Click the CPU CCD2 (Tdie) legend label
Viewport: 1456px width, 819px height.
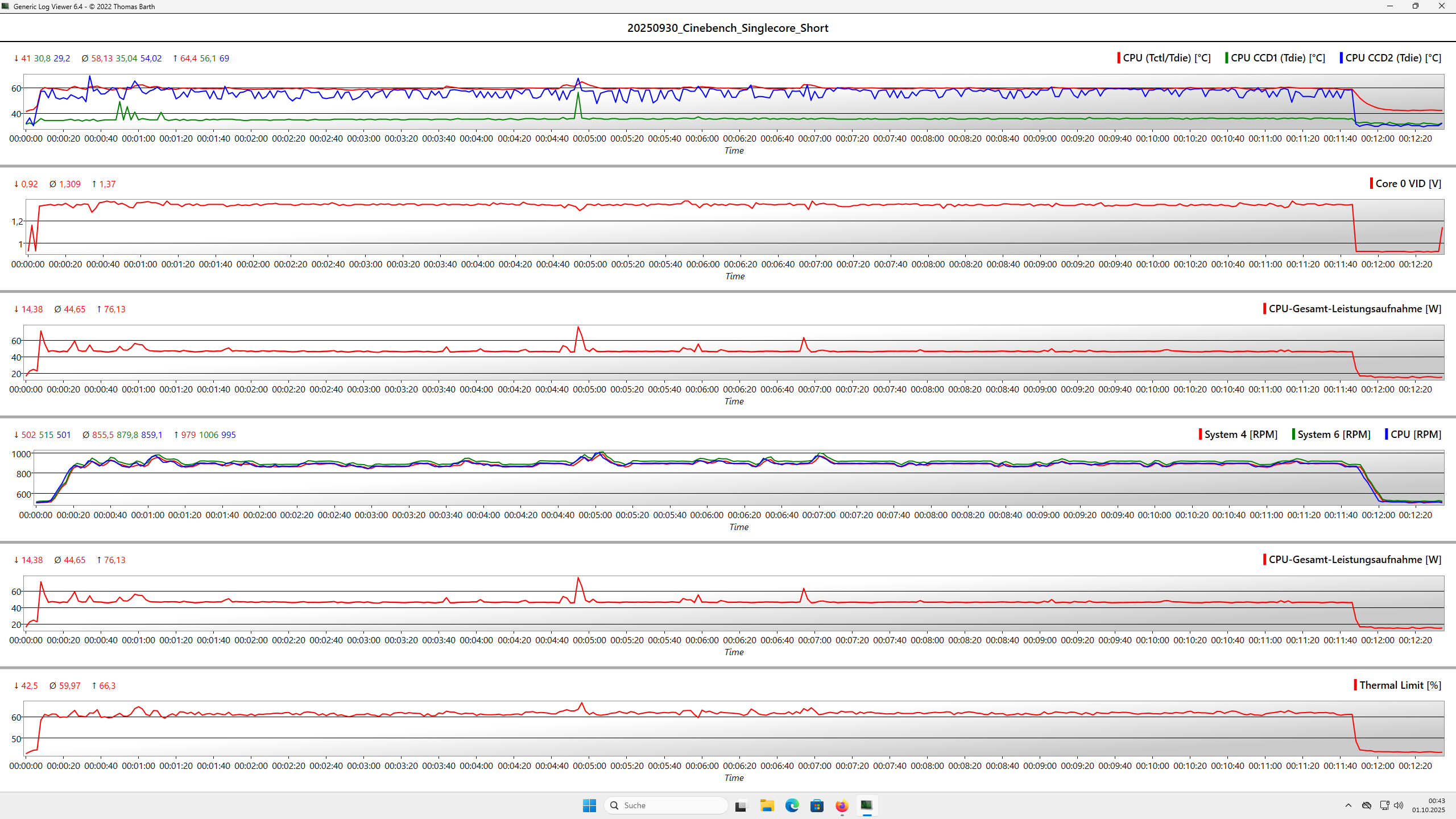pyautogui.click(x=1393, y=58)
